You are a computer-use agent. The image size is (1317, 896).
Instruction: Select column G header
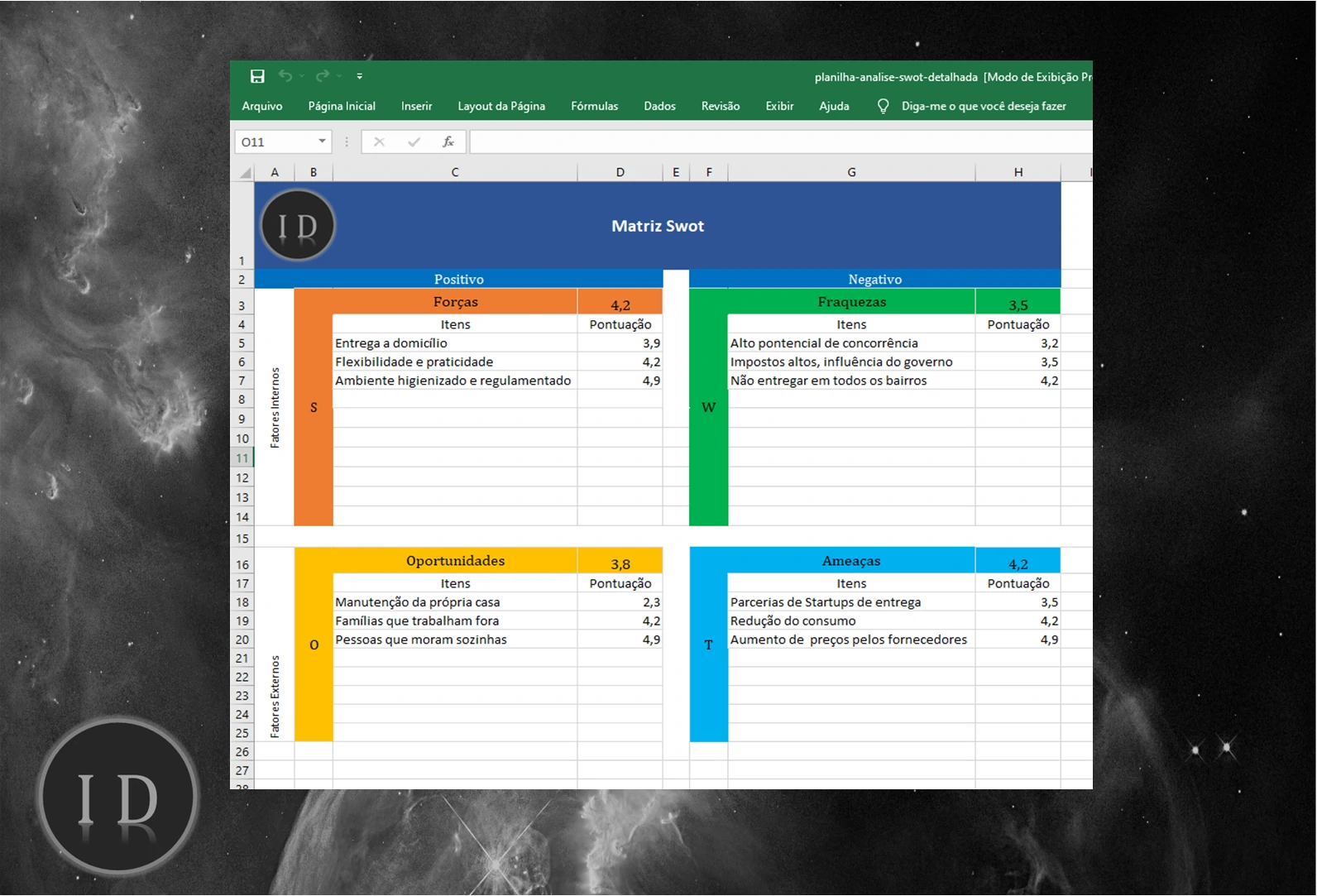[851, 172]
